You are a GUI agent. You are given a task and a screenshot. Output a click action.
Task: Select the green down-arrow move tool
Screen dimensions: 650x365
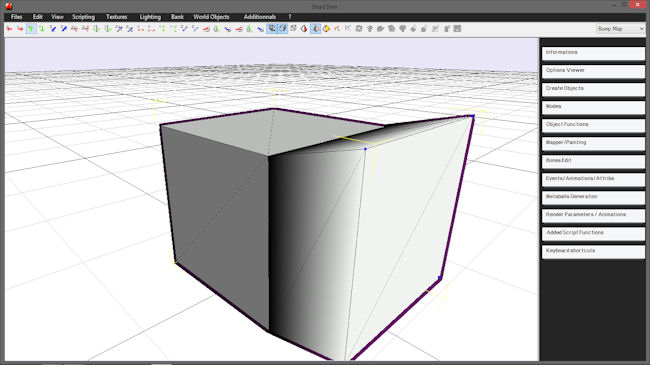[42, 29]
